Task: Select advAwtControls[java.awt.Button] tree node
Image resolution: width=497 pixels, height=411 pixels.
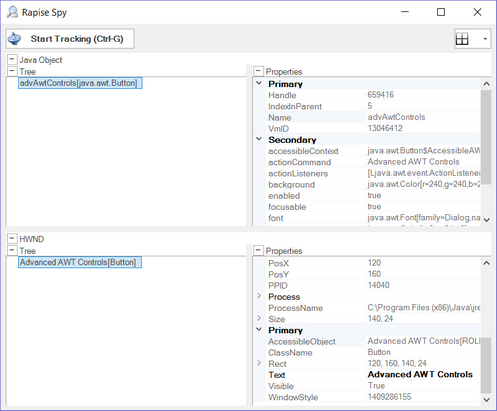Action: coord(80,83)
